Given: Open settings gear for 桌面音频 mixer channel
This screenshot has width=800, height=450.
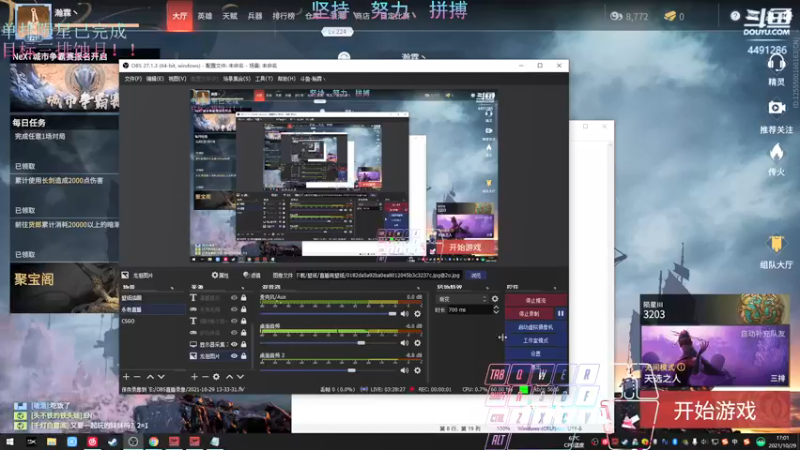Looking at the screenshot, I should (417, 343).
